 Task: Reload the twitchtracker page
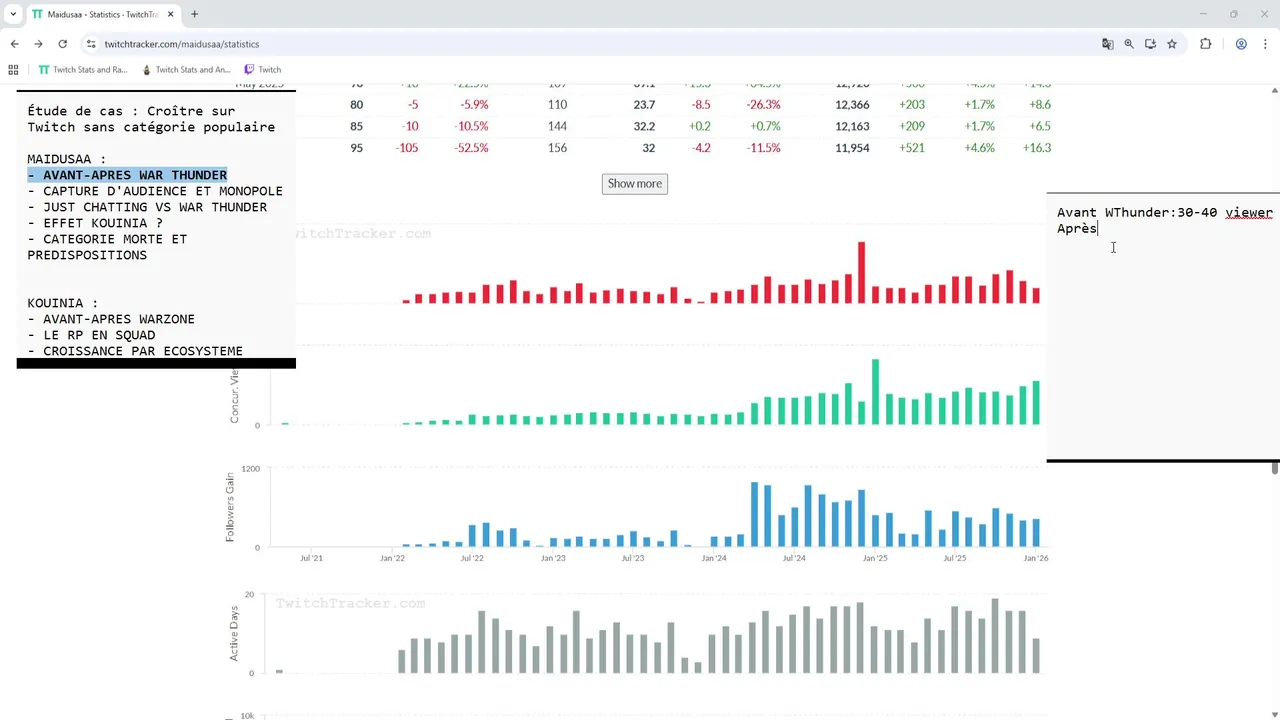(62, 44)
